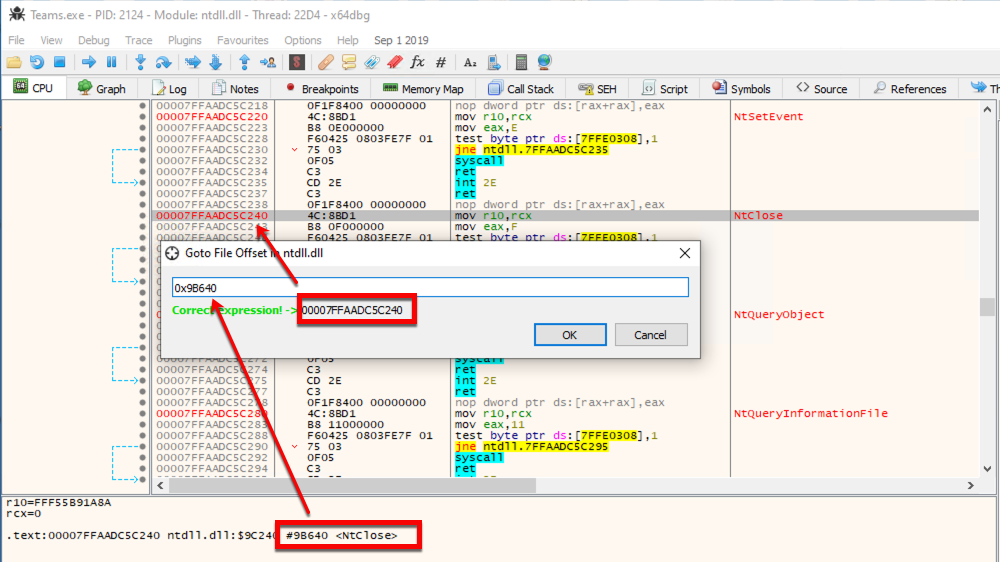This screenshot has width=1000, height=562.
Task: Click the hash labels icon
Action: tap(441, 62)
